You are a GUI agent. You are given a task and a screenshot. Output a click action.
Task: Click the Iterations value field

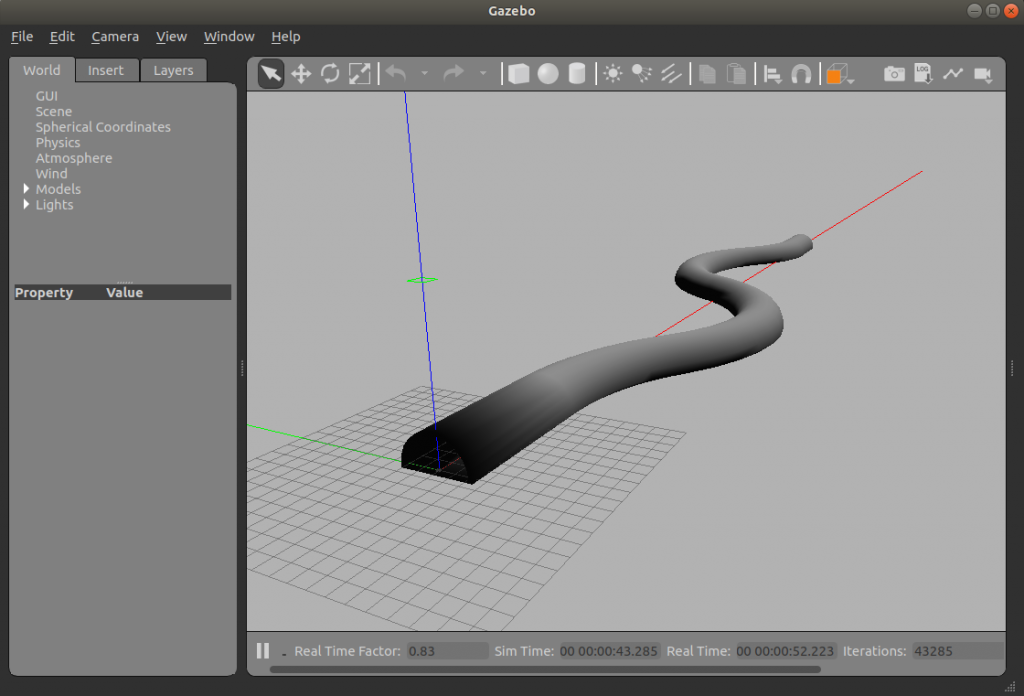957,651
